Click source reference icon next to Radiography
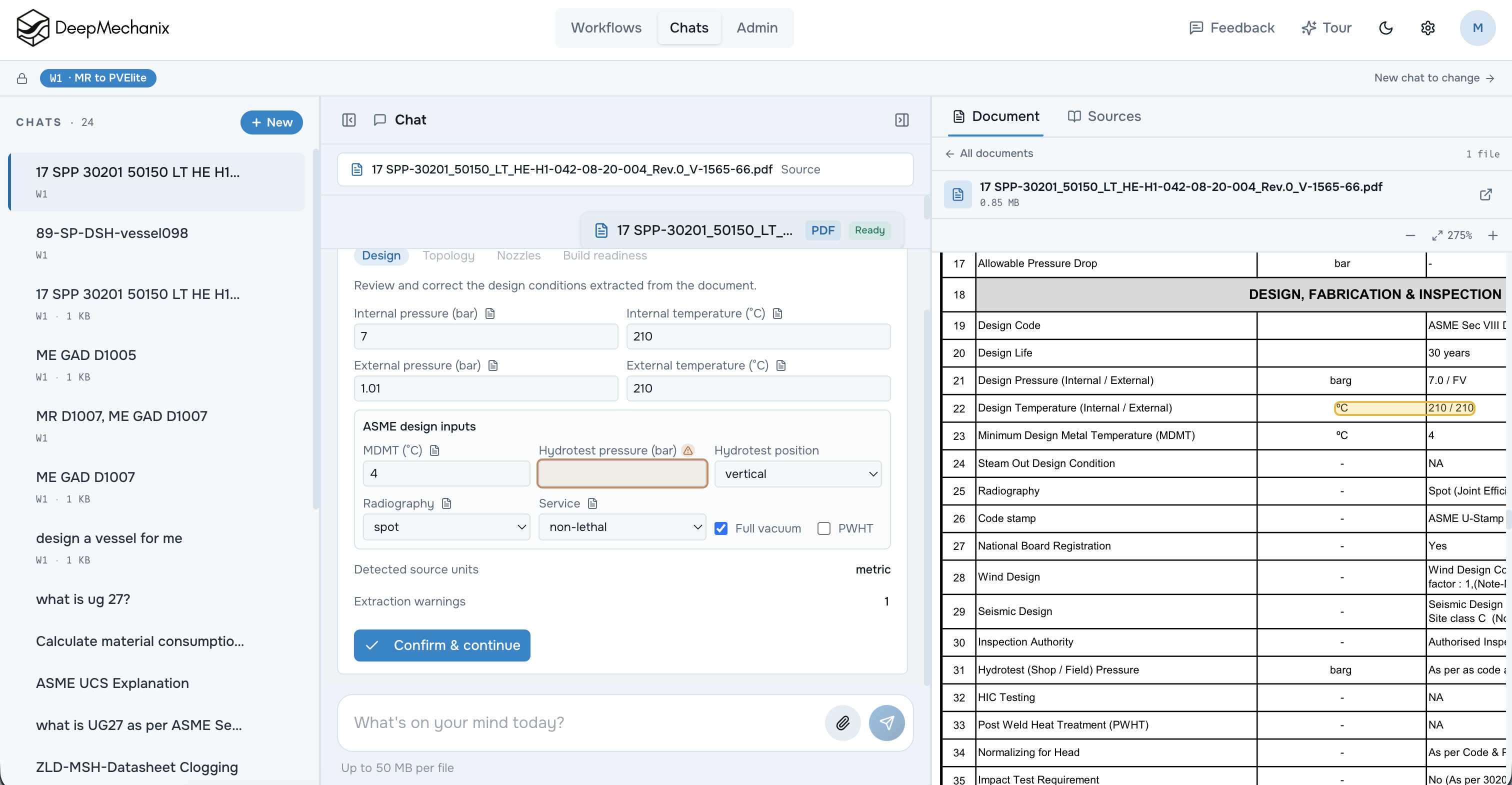The width and height of the screenshot is (1512, 785). tap(446, 503)
